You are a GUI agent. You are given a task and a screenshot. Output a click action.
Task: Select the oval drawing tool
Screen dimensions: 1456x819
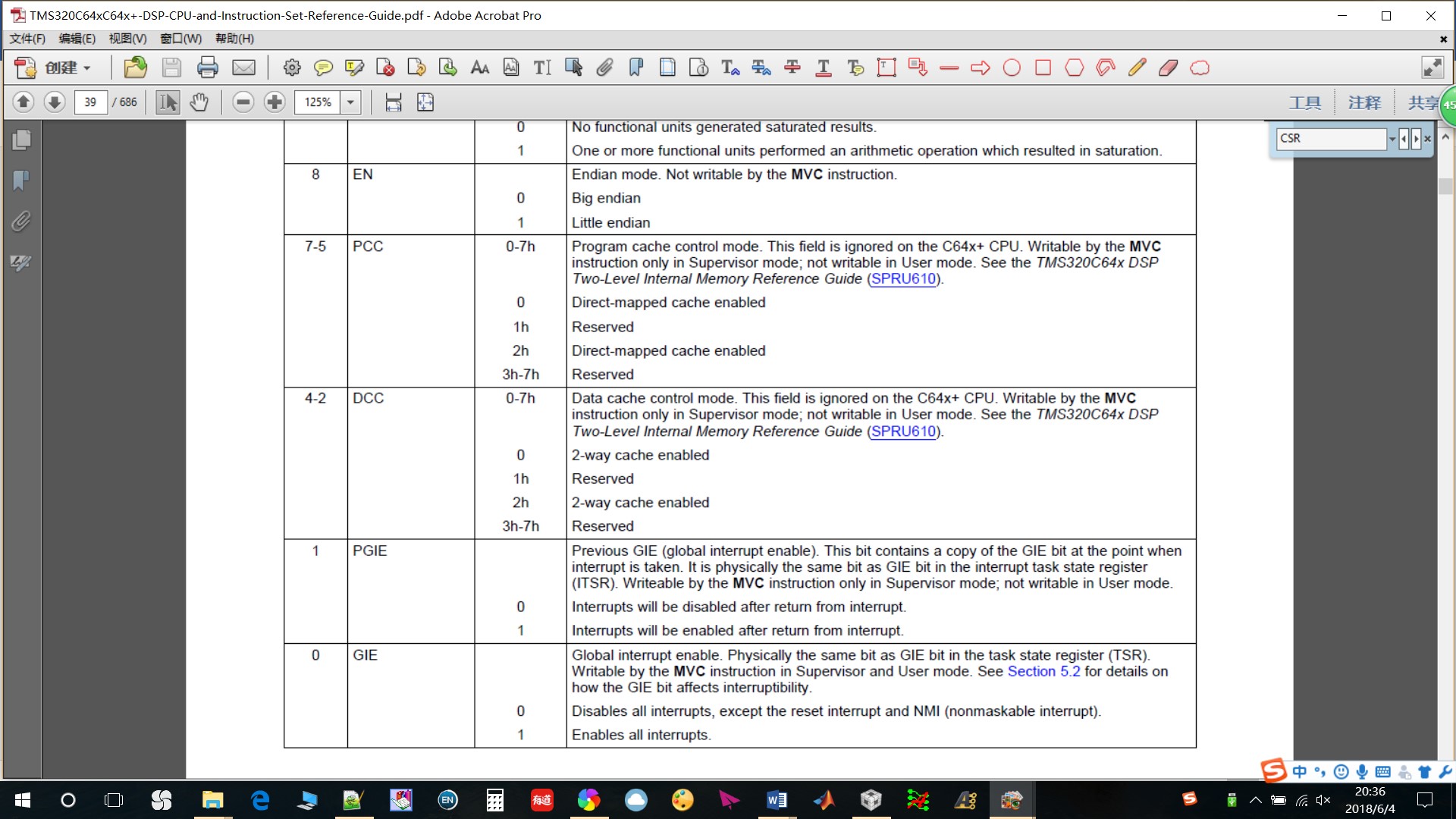click(1012, 68)
